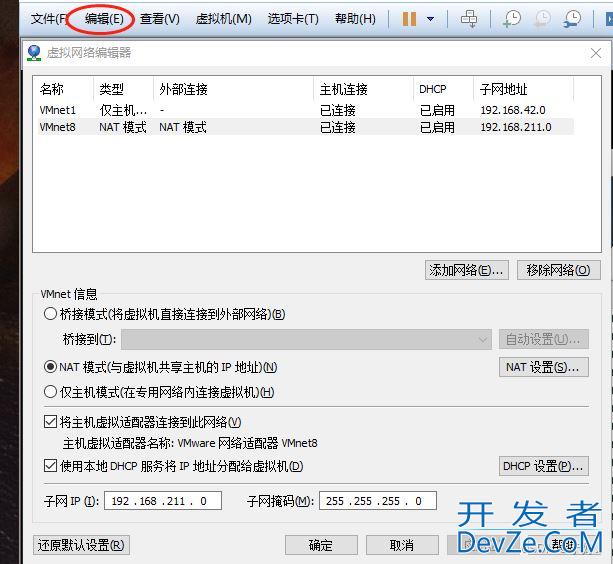
Task: Select the VMnet1 row
Action: tap(306, 110)
